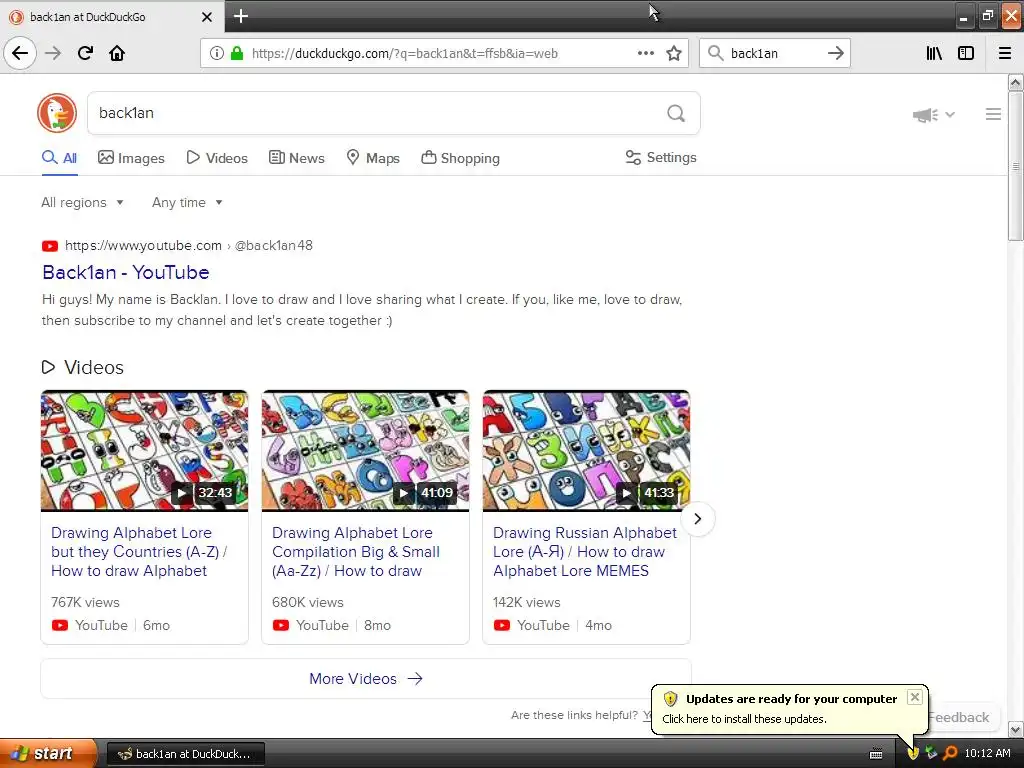Switch to the News tab
Screen dimensions: 1024x768
(x=296, y=158)
